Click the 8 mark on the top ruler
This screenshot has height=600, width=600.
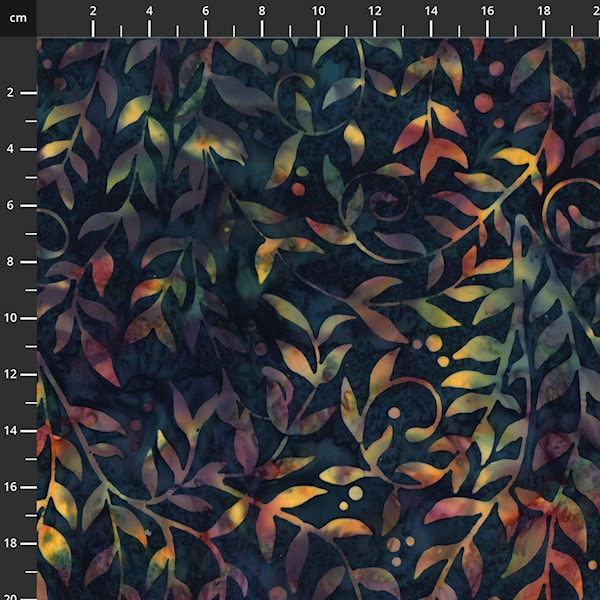pos(261,10)
